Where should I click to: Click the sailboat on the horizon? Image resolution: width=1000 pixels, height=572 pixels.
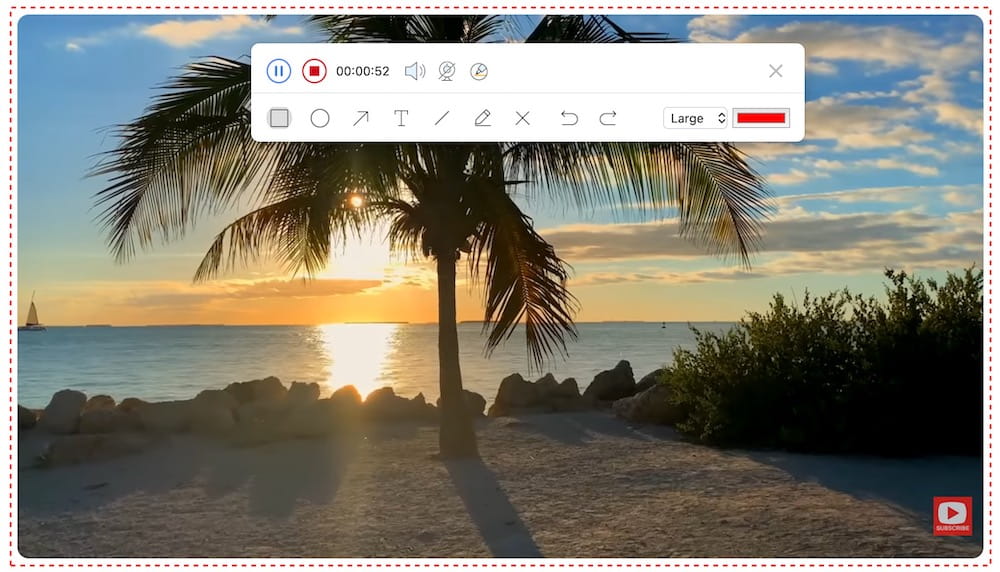[x=32, y=313]
